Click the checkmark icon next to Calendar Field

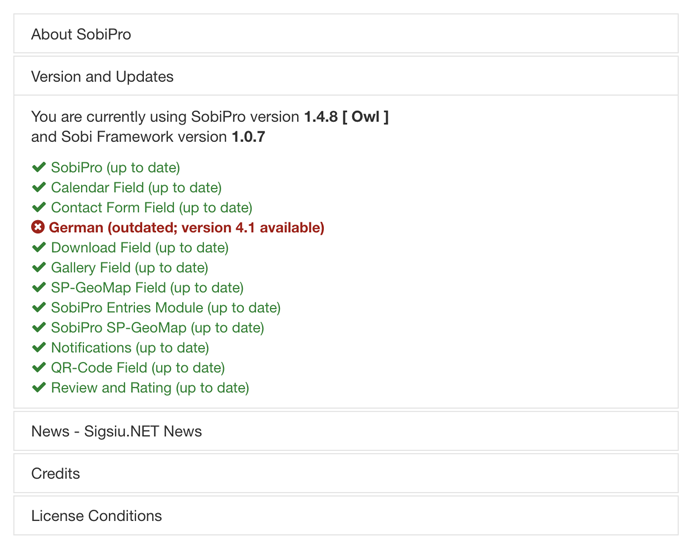pyautogui.click(x=39, y=188)
